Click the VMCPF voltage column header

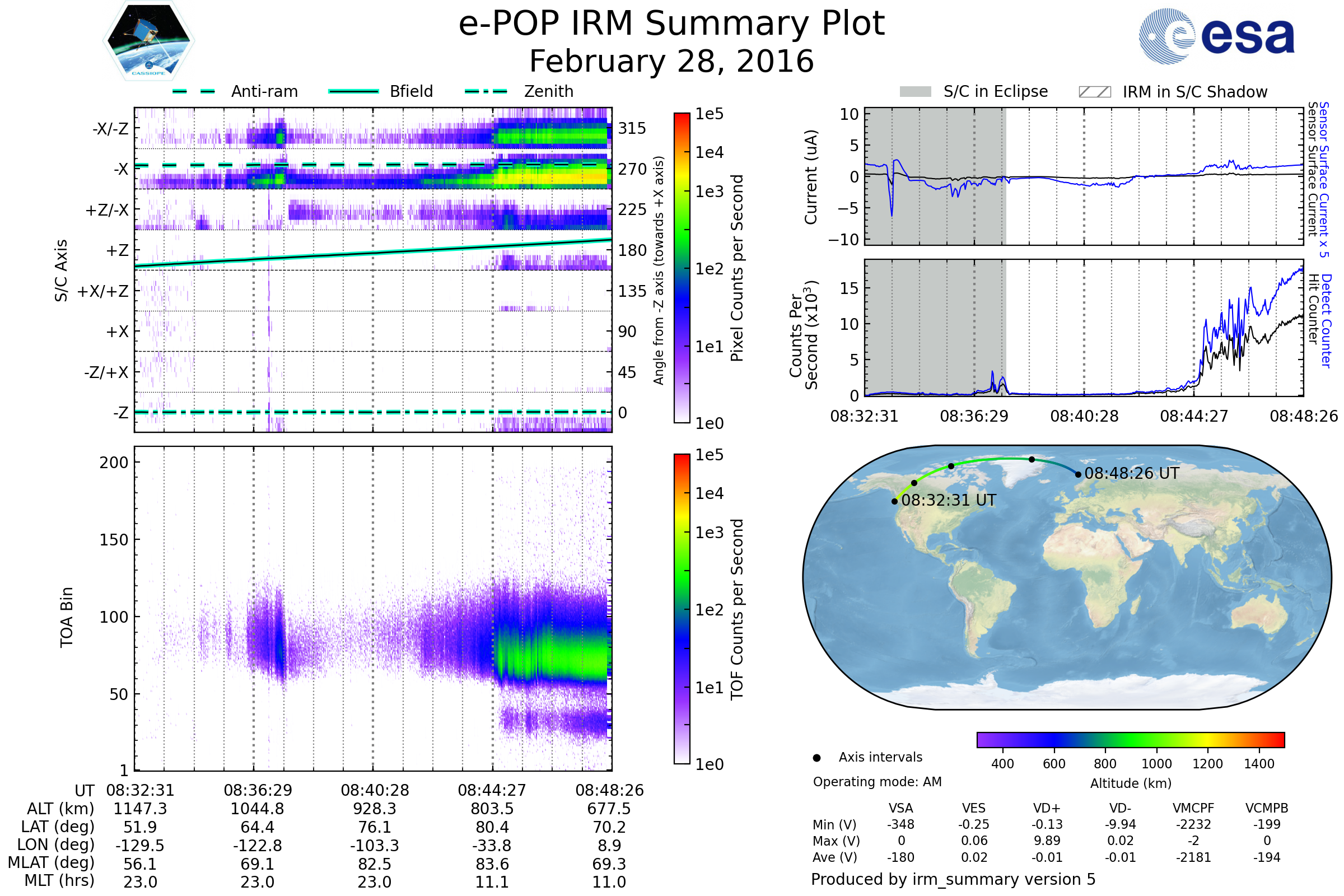(x=1193, y=808)
